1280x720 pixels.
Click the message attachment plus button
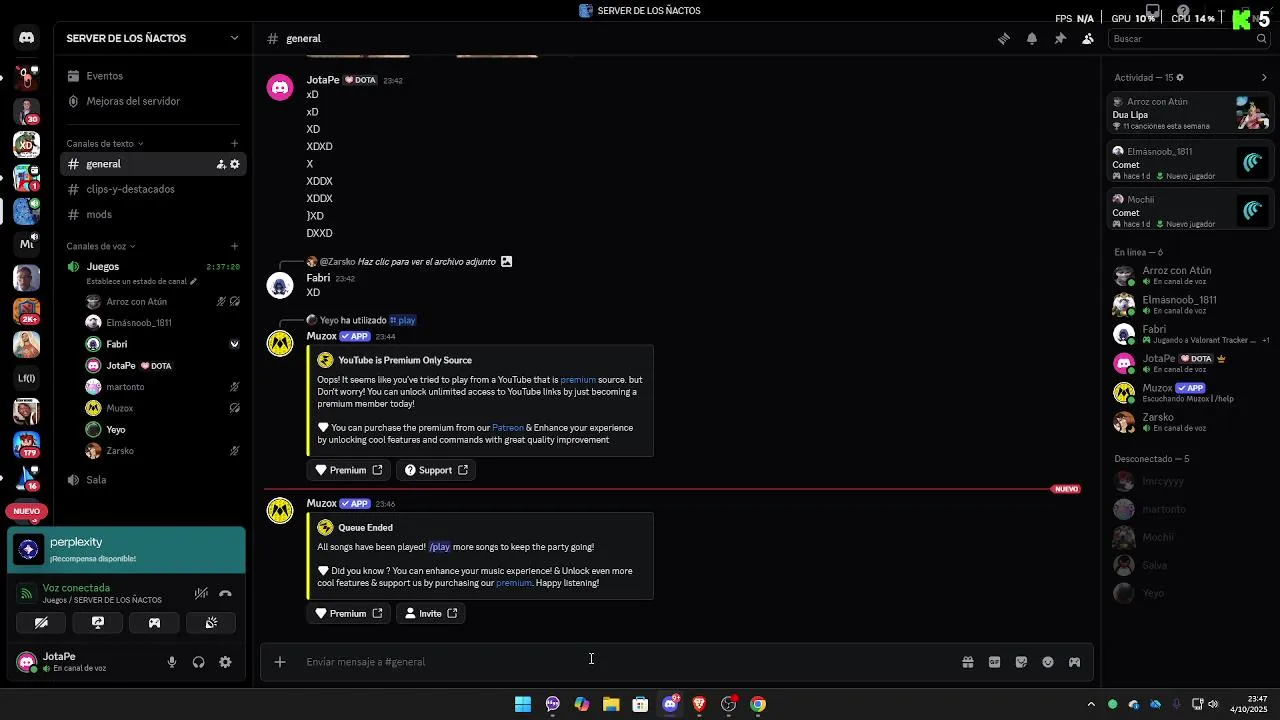(280, 662)
